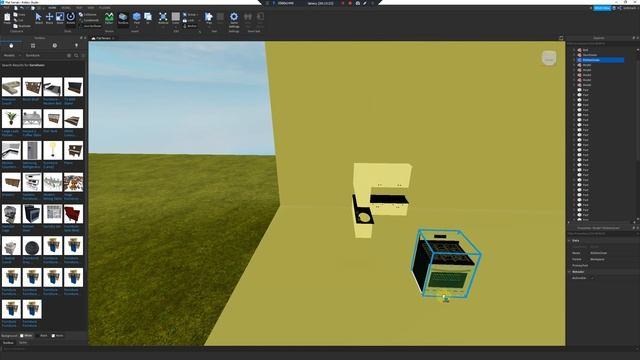640x360 pixels.
Task: Toggle the Archivable property checkbox
Action: pos(592,278)
